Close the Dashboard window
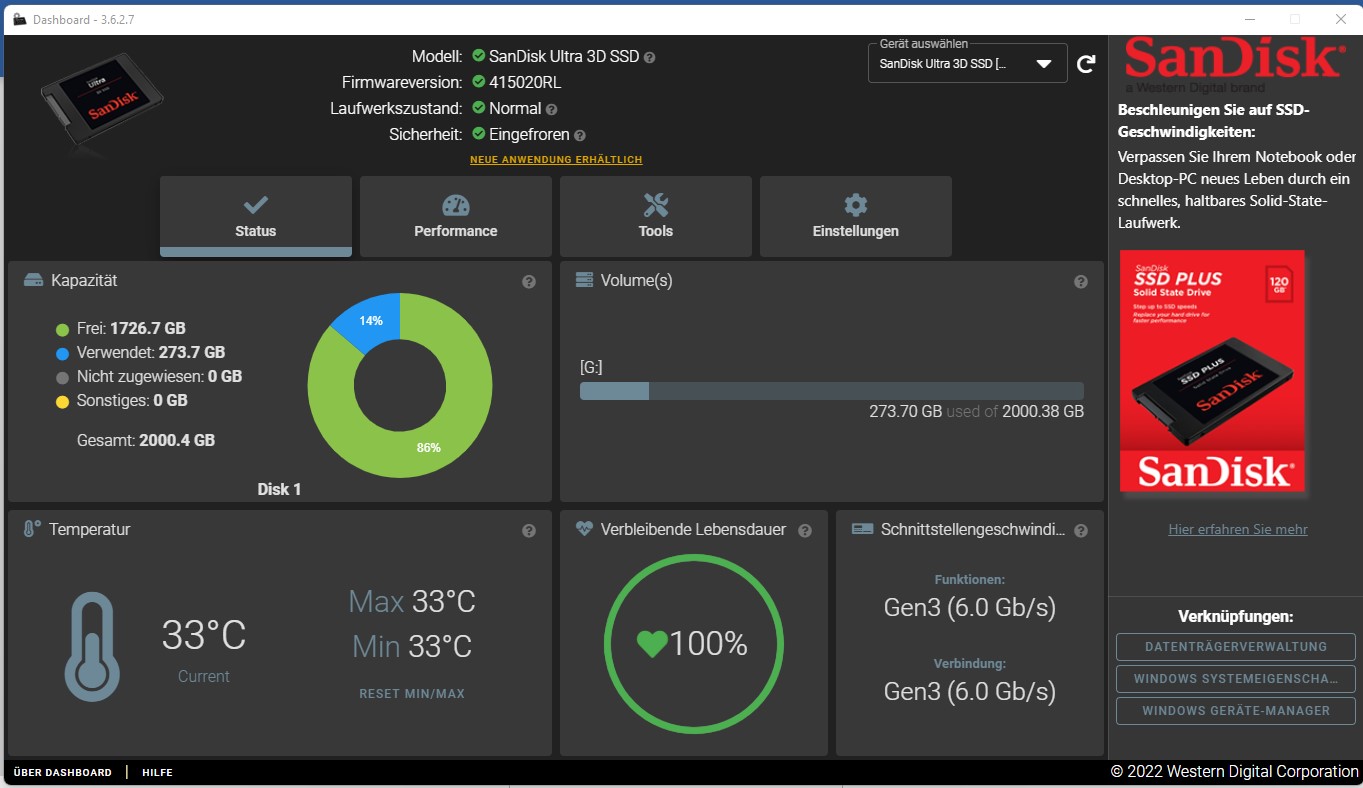Image resolution: width=1363 pixels, height=788 pixels. tap(1340, 19)
